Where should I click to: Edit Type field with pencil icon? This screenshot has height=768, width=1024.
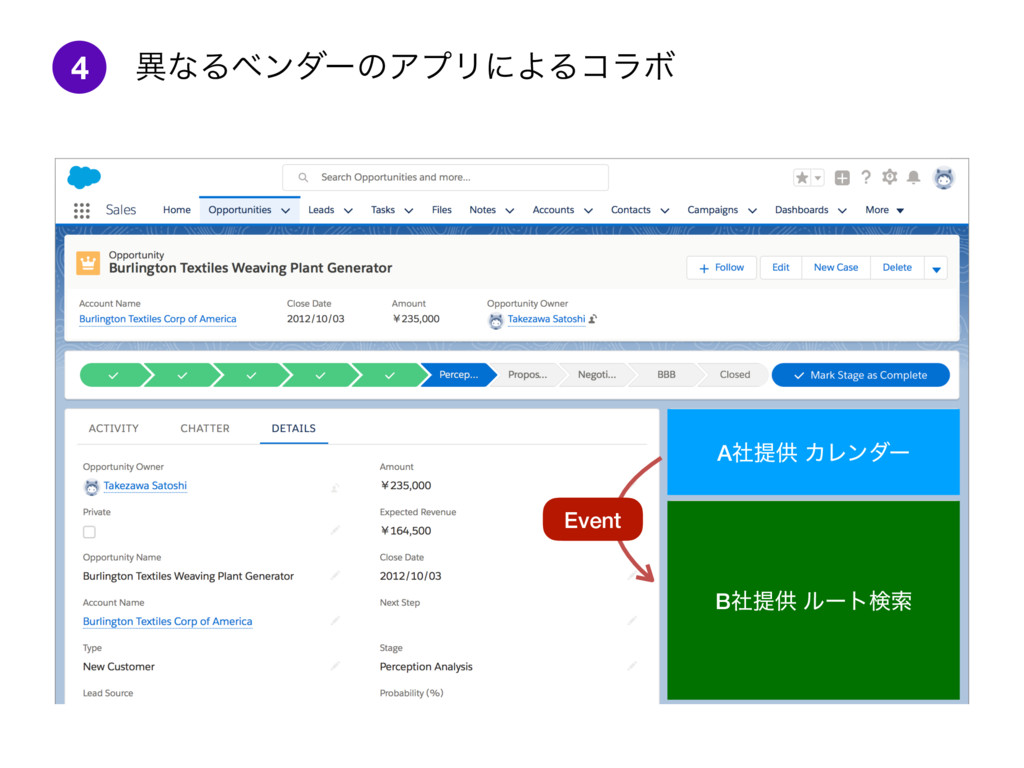point(335,665)
